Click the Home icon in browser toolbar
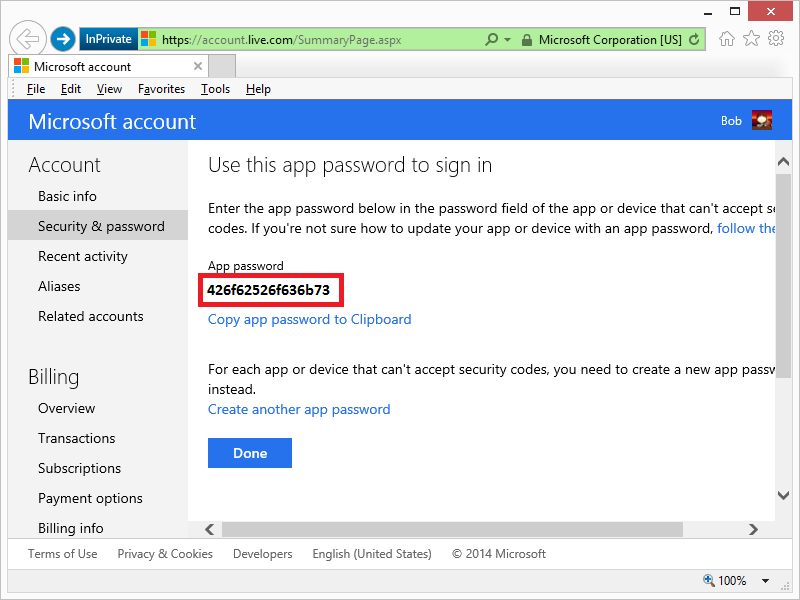The height and width of the screenshot is (600, 800). (727, 39)
